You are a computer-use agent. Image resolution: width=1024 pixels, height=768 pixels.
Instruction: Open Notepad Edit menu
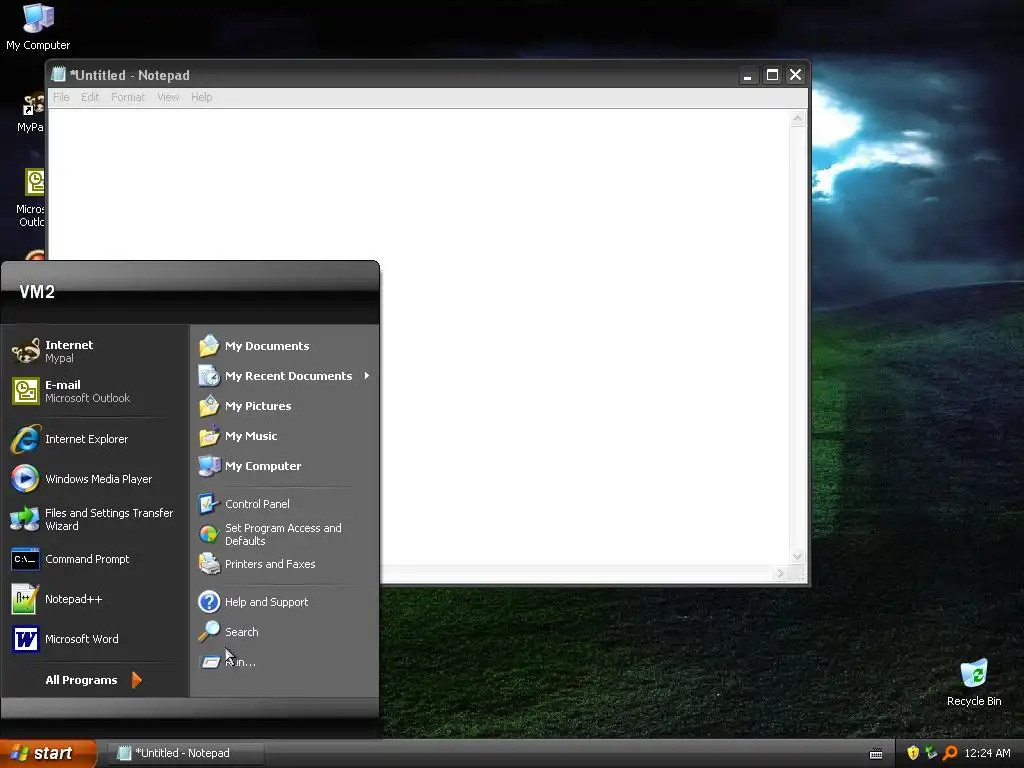point(90,97)
